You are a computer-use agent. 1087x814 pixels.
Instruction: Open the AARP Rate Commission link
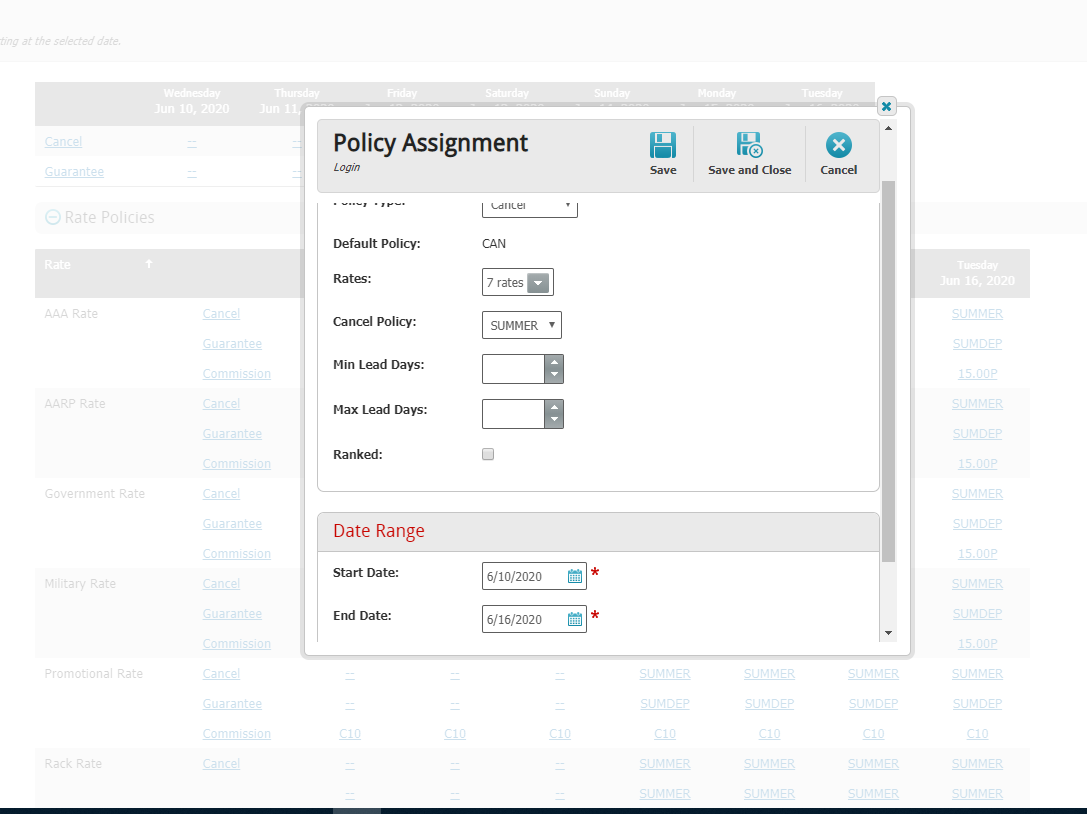(236, 463)
